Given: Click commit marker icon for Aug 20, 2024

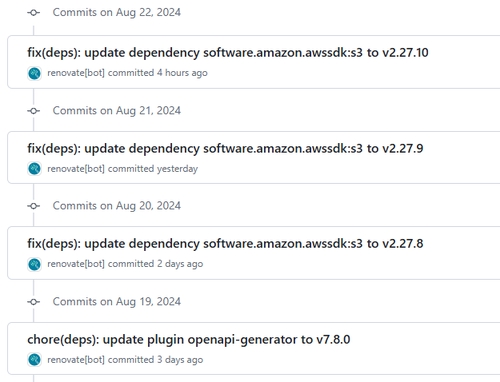Looking at the screenshot, I should point(33,206).
